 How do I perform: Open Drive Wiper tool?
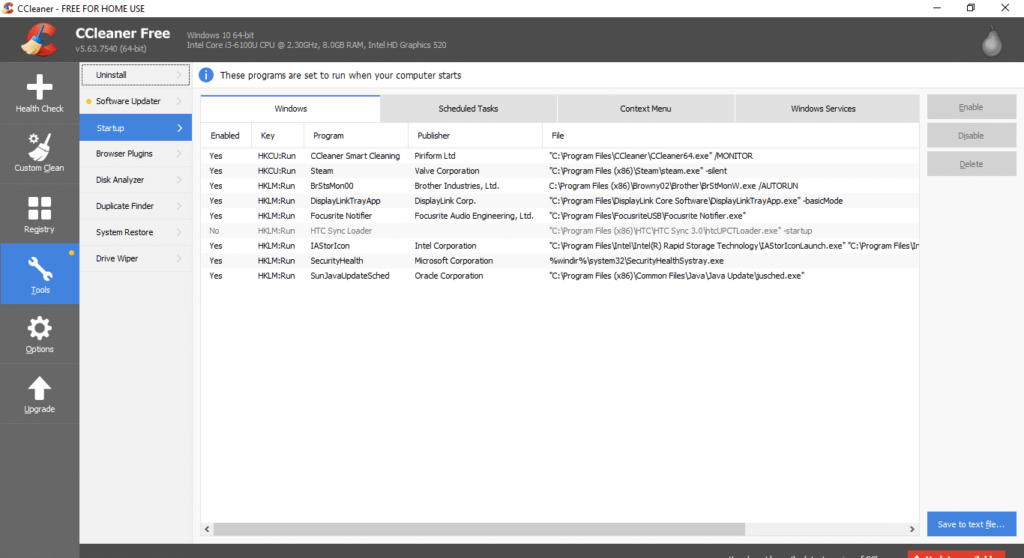point(136,258)
